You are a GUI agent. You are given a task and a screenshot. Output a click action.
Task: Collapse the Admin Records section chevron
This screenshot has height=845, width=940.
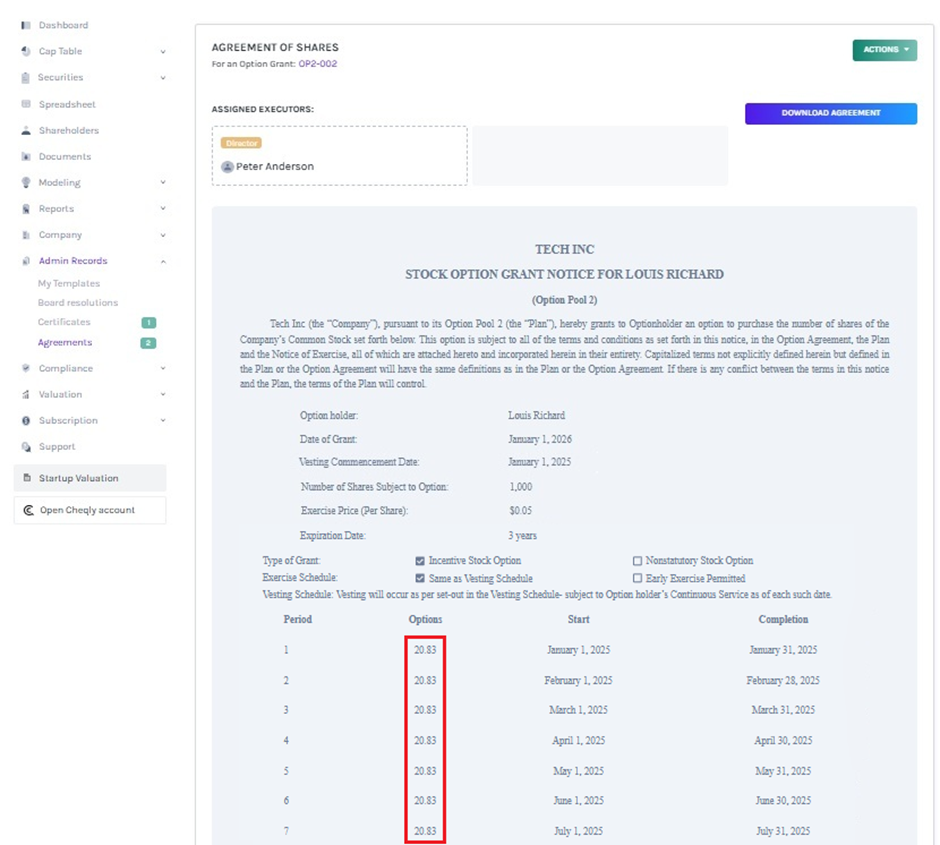tap(162, 261)
